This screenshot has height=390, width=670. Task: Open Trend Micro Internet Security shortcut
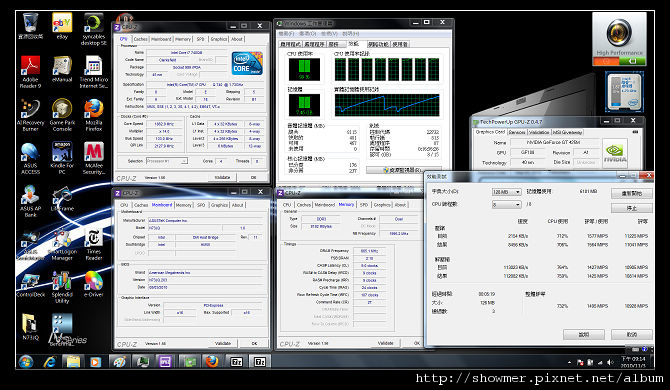(x=94, y=71)
